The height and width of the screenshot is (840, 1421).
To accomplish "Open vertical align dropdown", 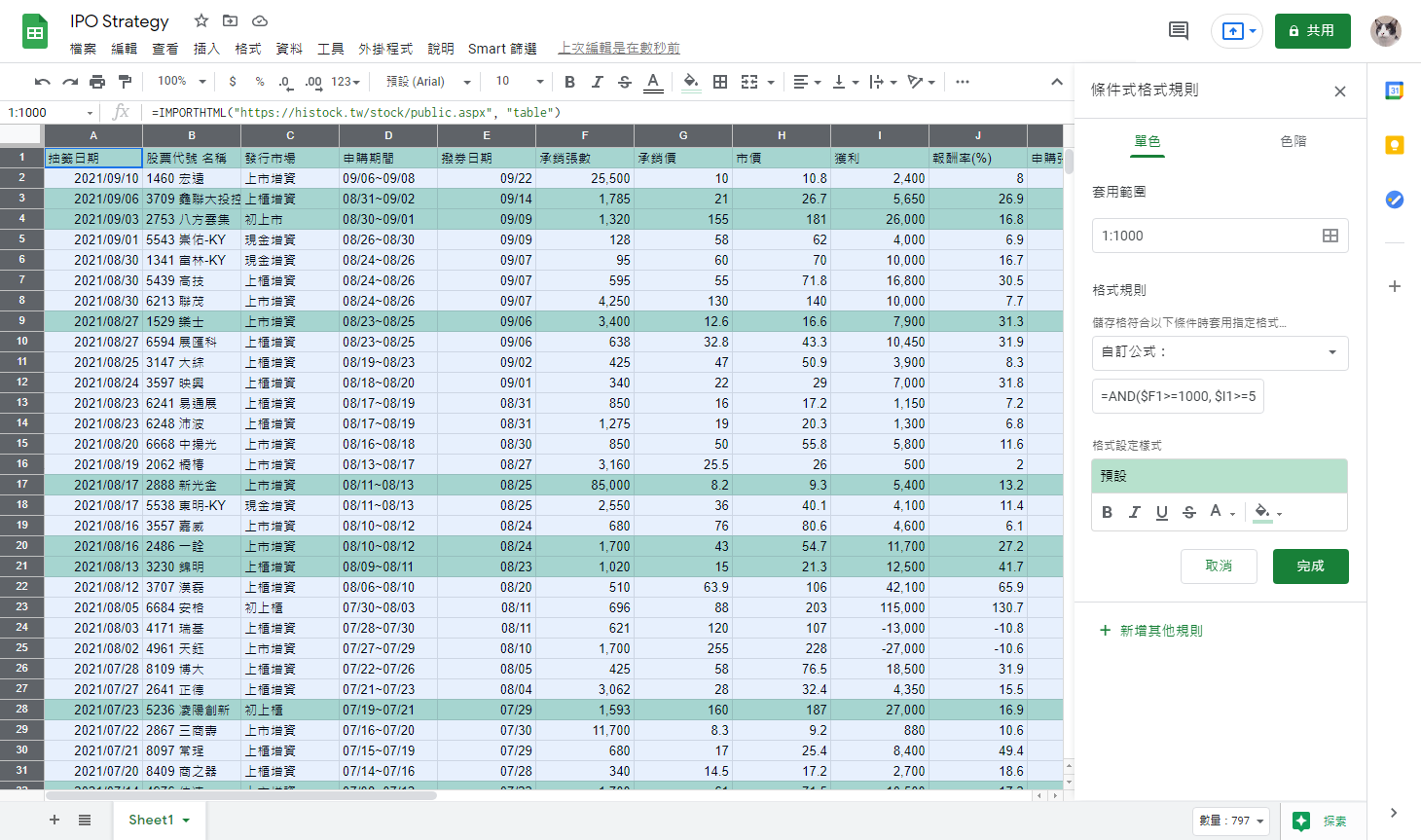I will click(845, 82).
